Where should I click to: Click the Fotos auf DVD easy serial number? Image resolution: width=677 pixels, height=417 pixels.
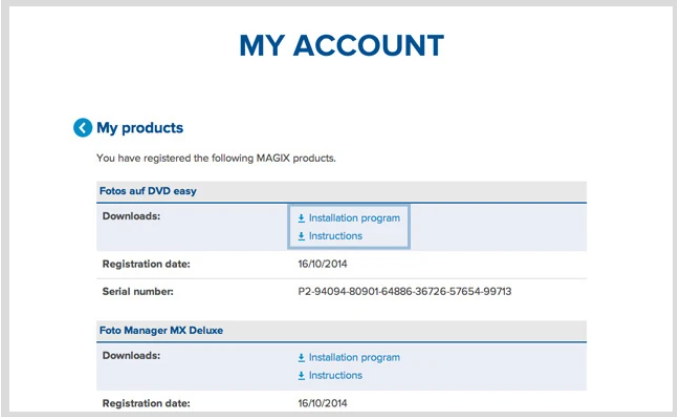(x=405, y=291)
